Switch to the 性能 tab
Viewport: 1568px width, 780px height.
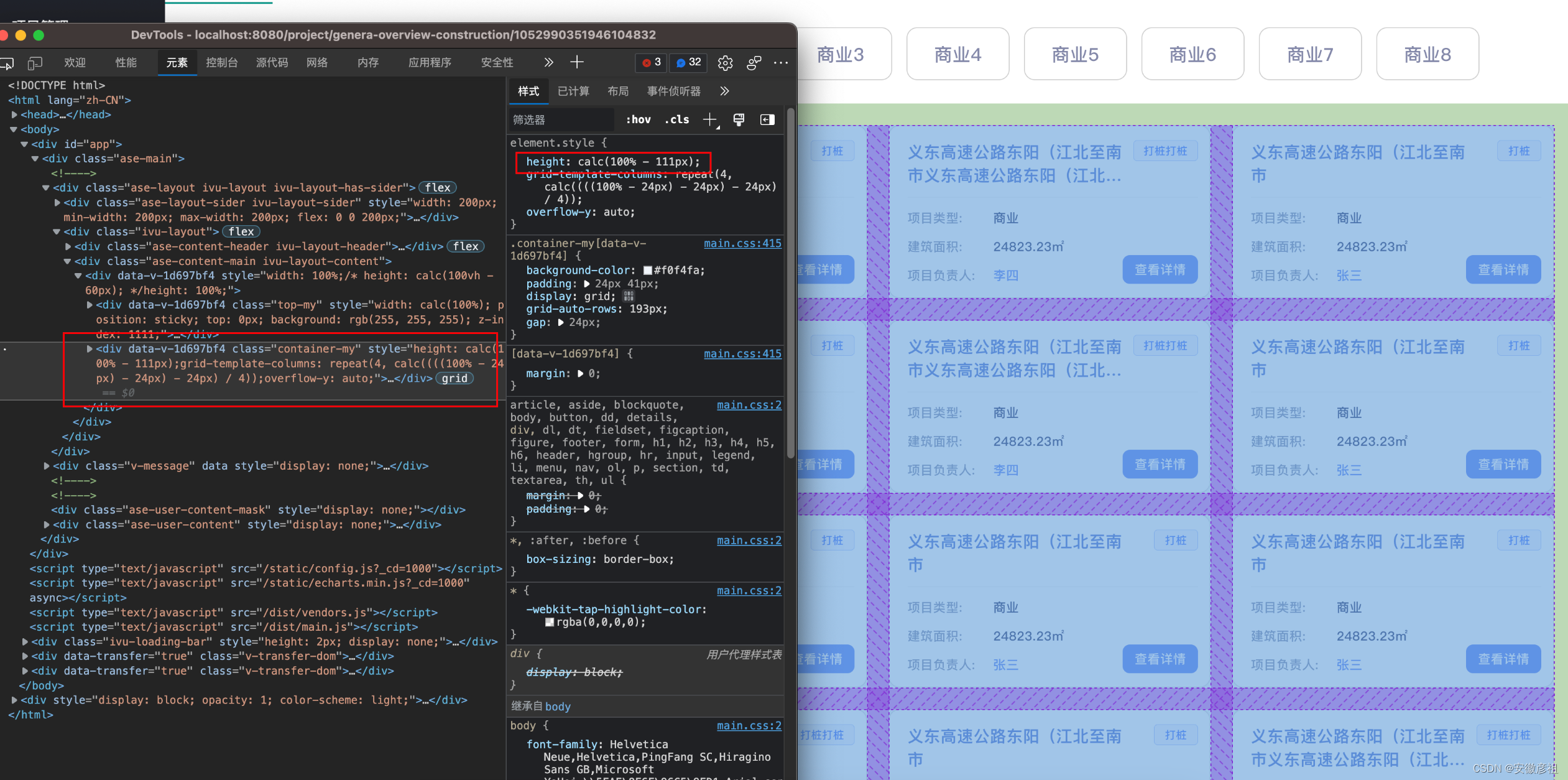[x=126, y=63]
